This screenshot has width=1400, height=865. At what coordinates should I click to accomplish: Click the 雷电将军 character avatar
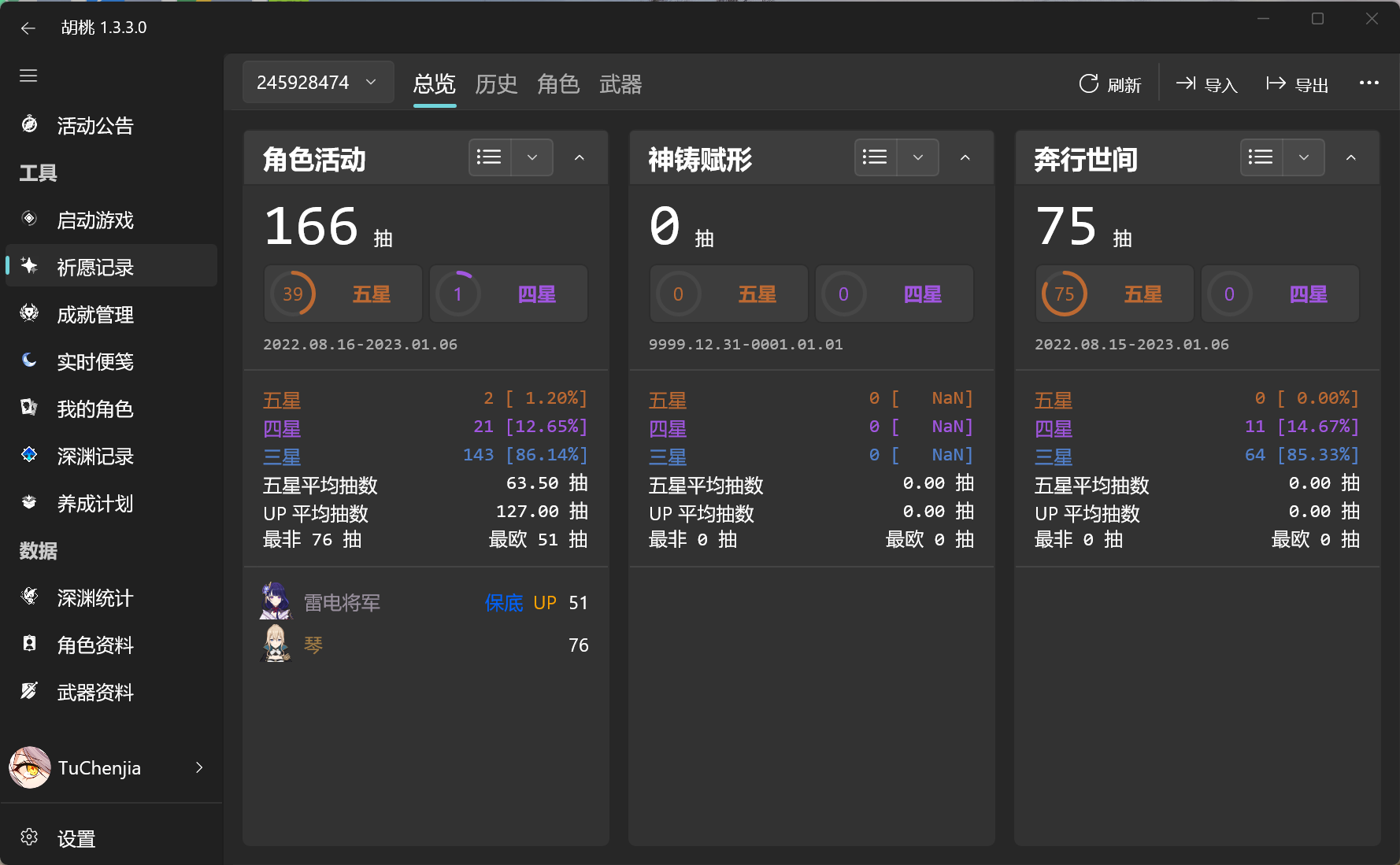276,601
